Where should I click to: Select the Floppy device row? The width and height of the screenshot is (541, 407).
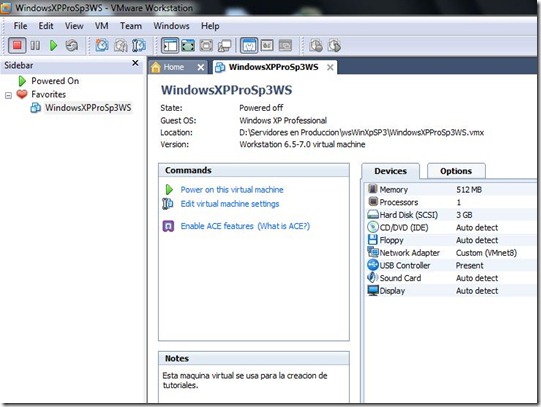(x=450, y=240)
